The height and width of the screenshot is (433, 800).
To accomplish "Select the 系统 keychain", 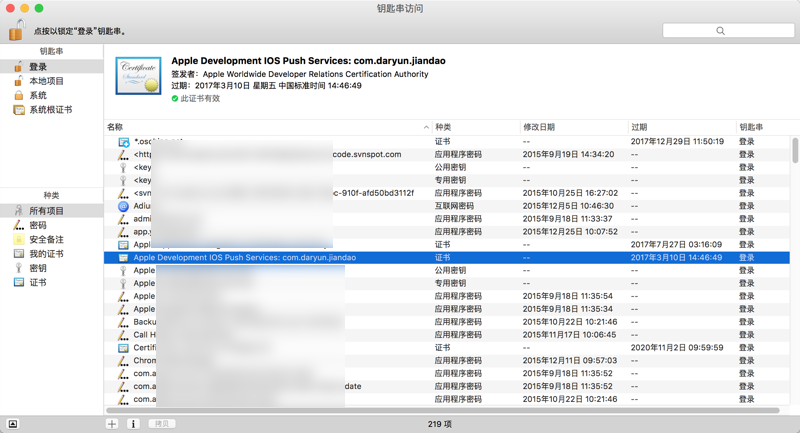I will (x=51, y=95).
